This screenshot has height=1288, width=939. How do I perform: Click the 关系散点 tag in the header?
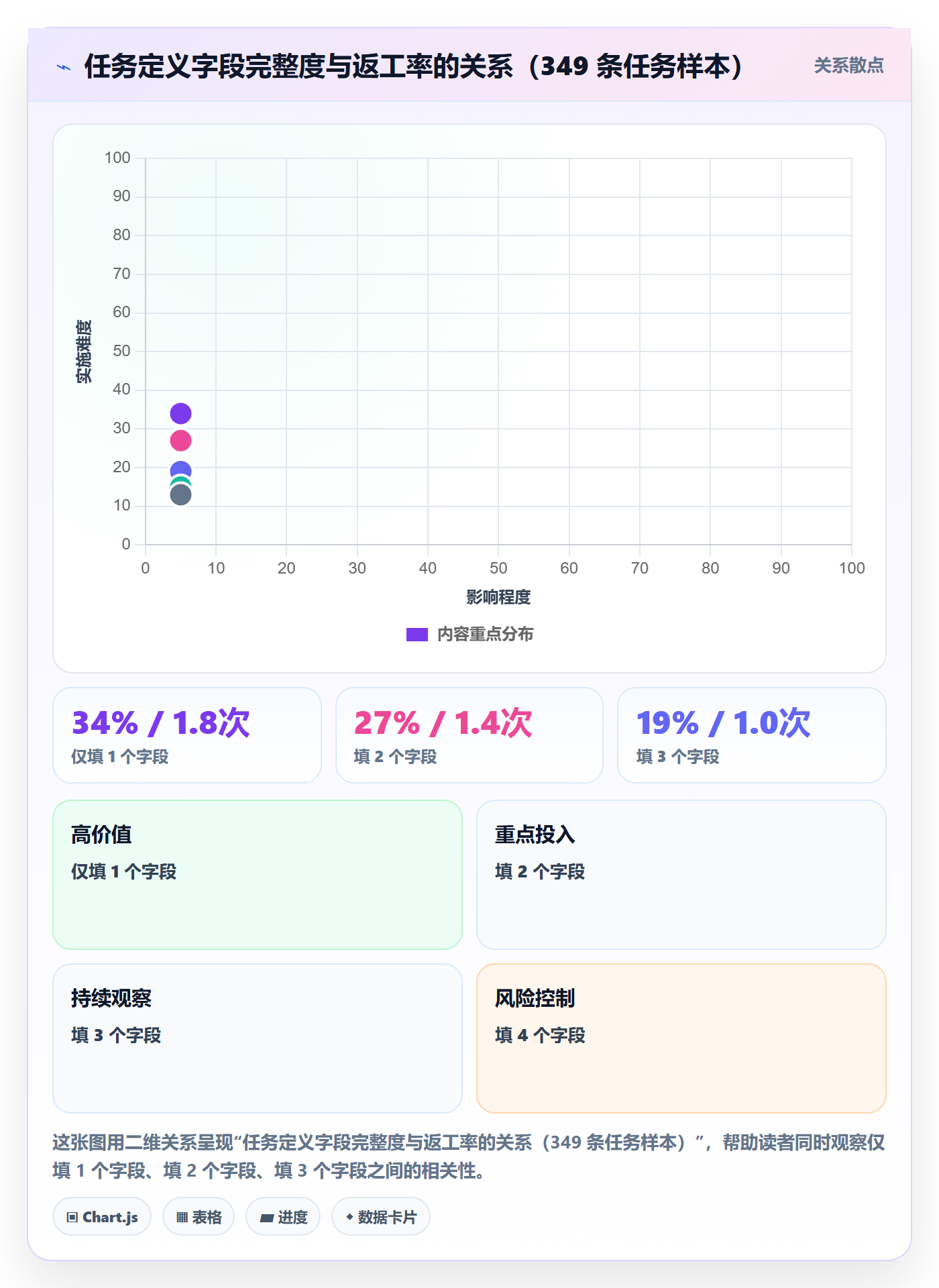(x=848, y=66)
